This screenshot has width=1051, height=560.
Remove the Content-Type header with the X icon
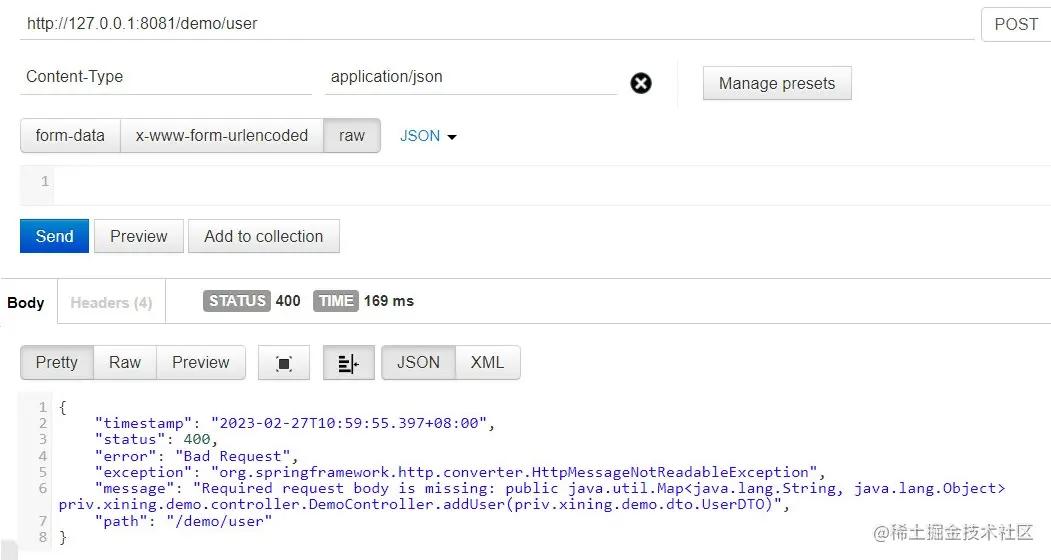[641, 83]
